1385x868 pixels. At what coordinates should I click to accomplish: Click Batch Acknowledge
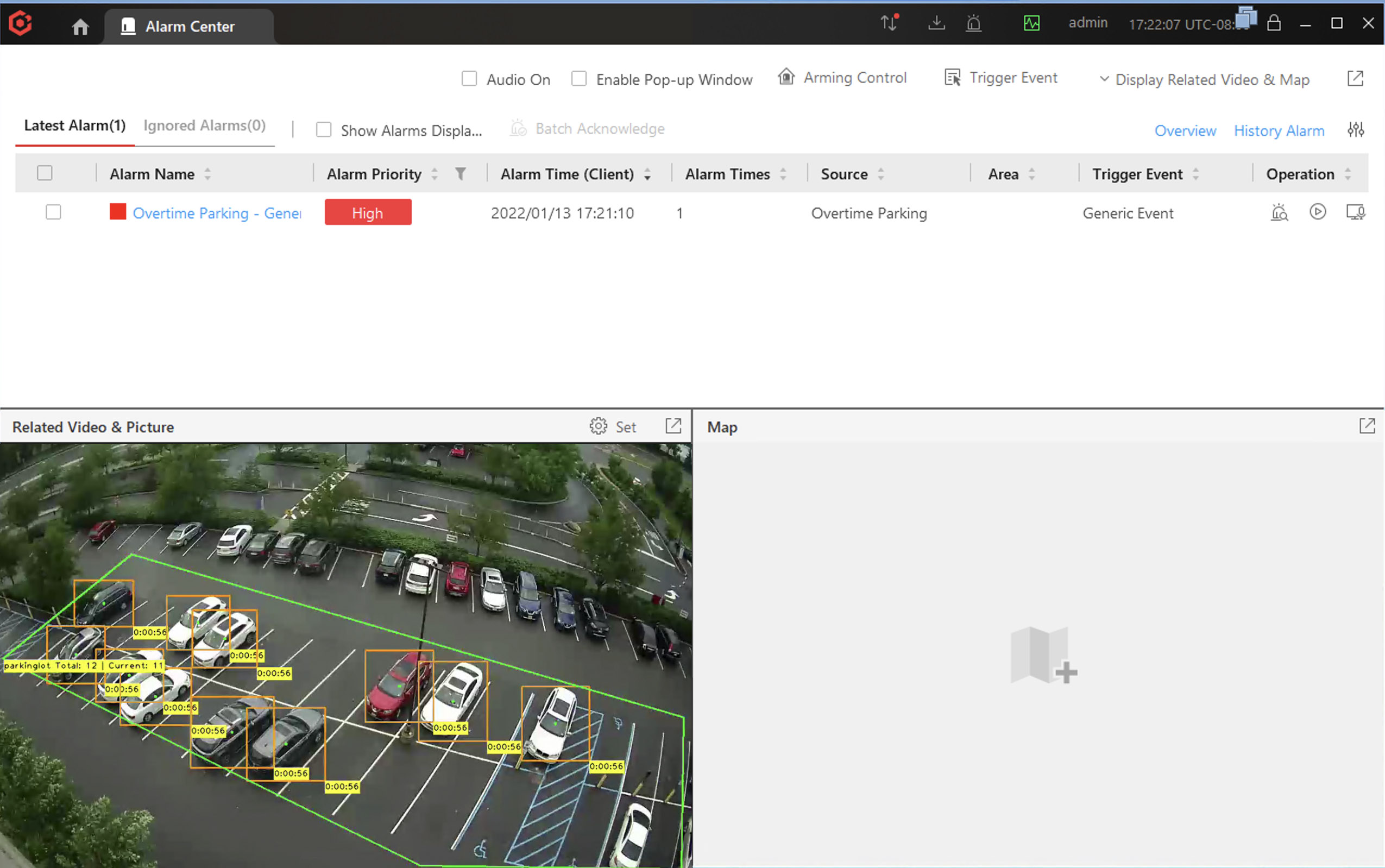[587, 129]
